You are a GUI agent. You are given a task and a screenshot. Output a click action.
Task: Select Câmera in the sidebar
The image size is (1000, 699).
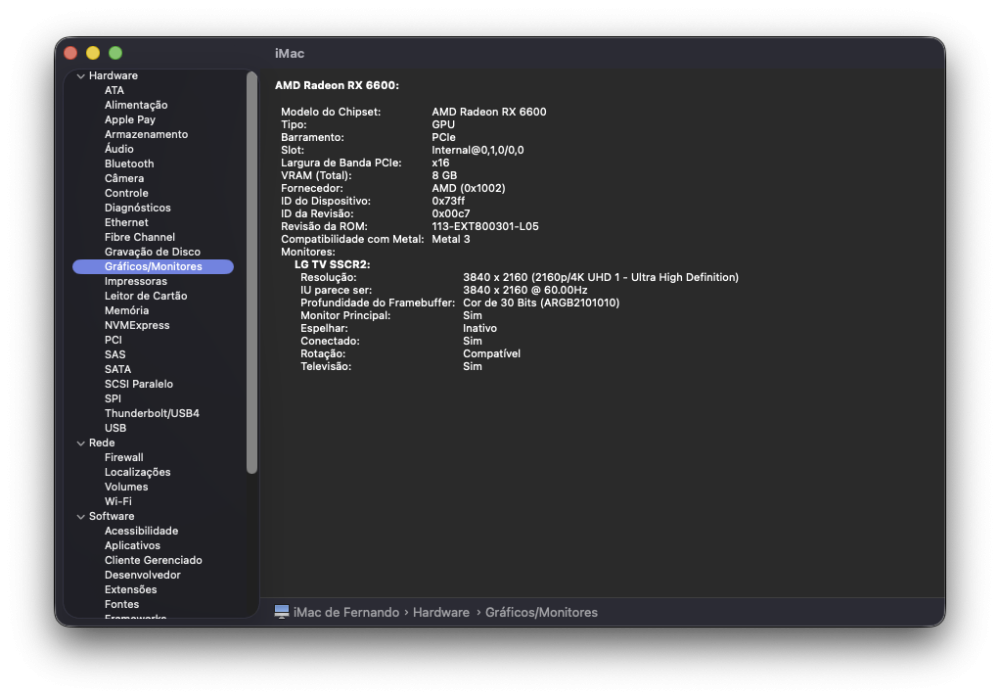(x=124, y=179)
